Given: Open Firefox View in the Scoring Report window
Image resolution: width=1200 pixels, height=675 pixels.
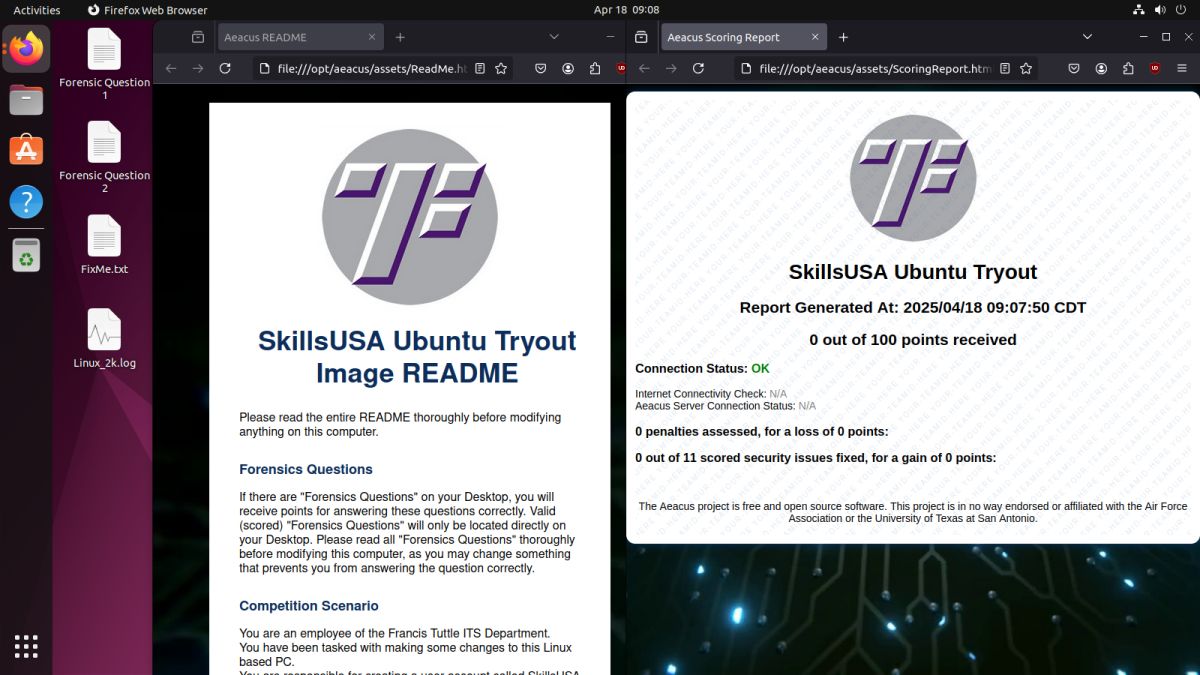Looking at the screenshot, I should (641, 37).
